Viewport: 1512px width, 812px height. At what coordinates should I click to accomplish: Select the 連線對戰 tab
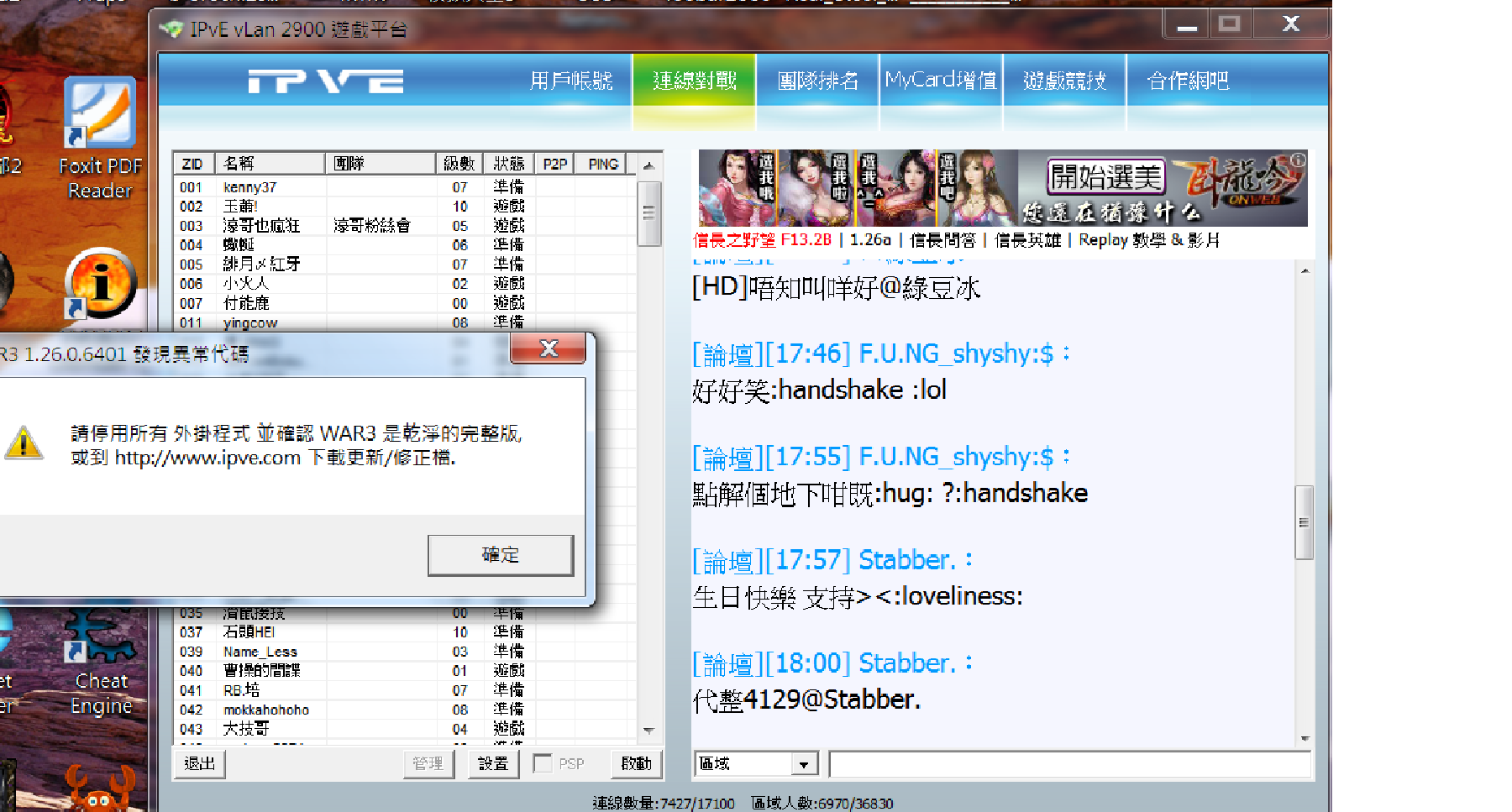pyautogui.click(x=695, y=81)
